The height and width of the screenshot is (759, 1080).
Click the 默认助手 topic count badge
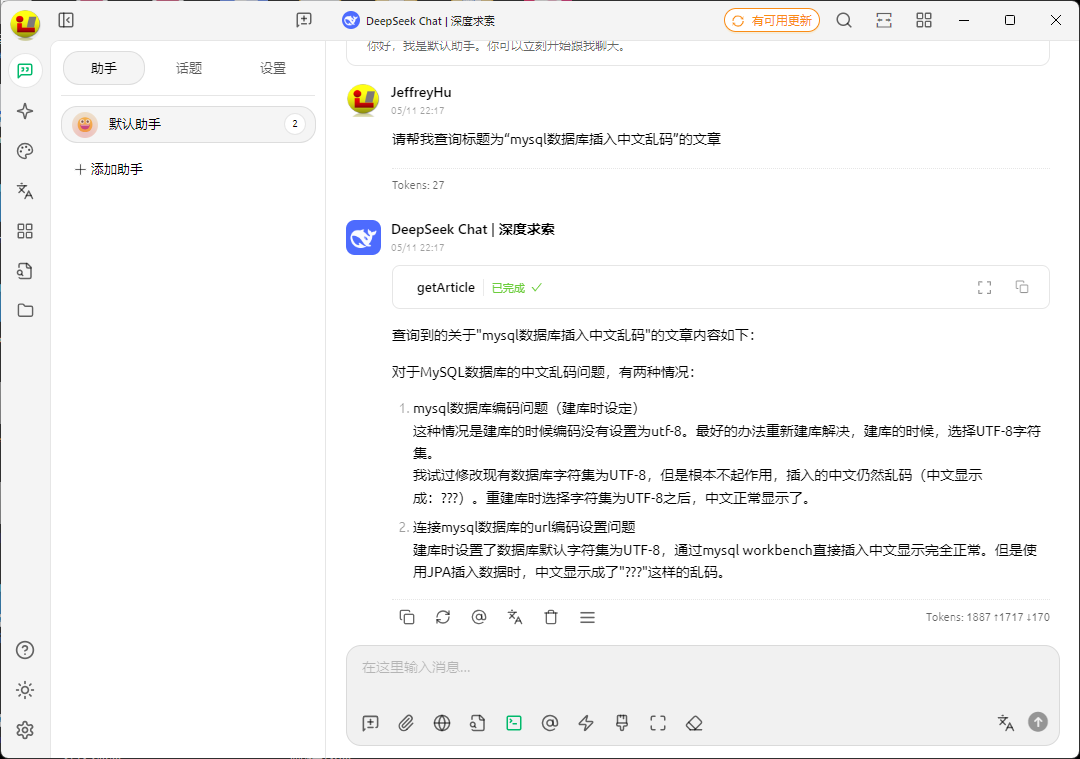click(x=295, y=124)
